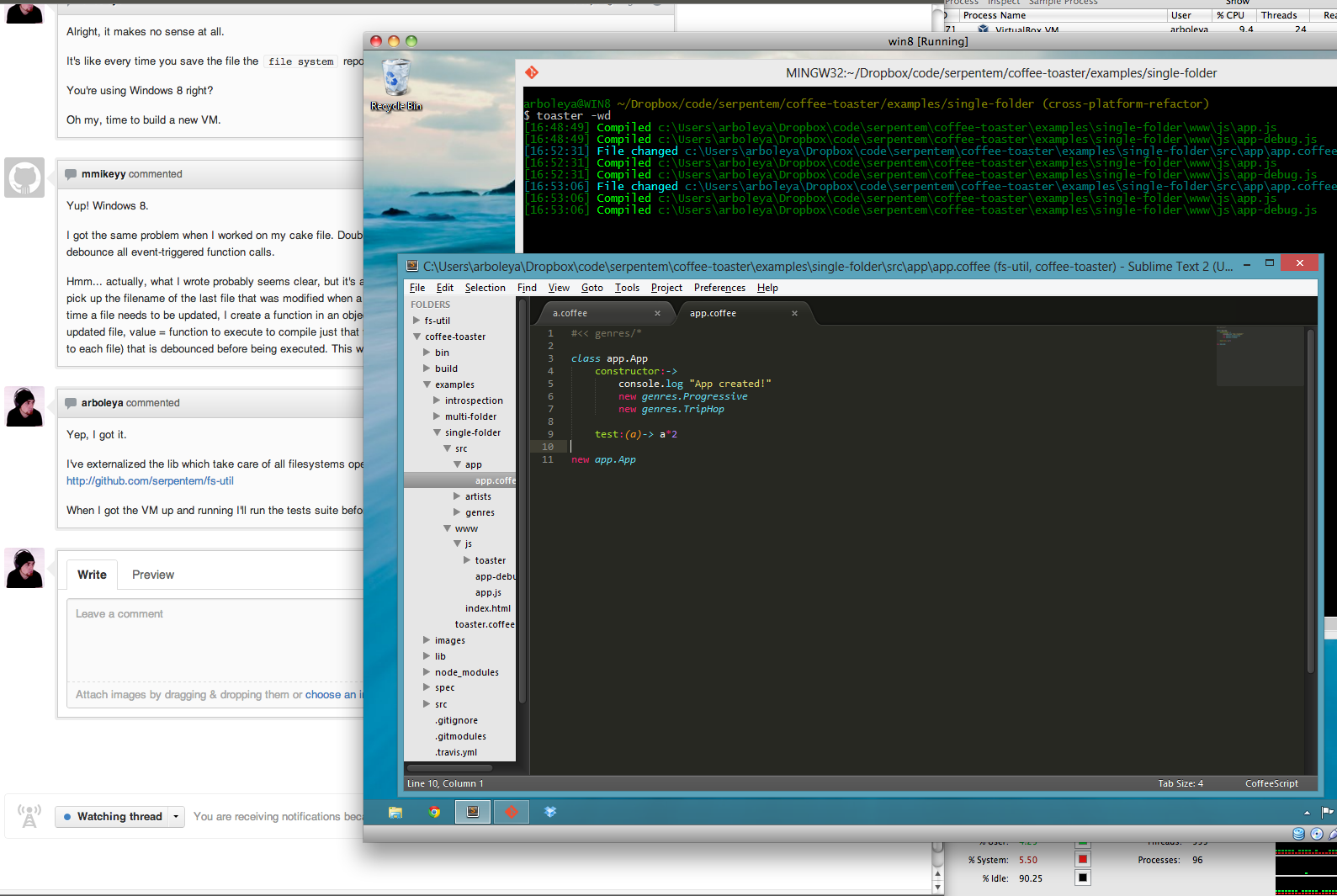This screenshot has height=896, width=1337.
Task: Expand the genres folder
Action: (457, 512)
